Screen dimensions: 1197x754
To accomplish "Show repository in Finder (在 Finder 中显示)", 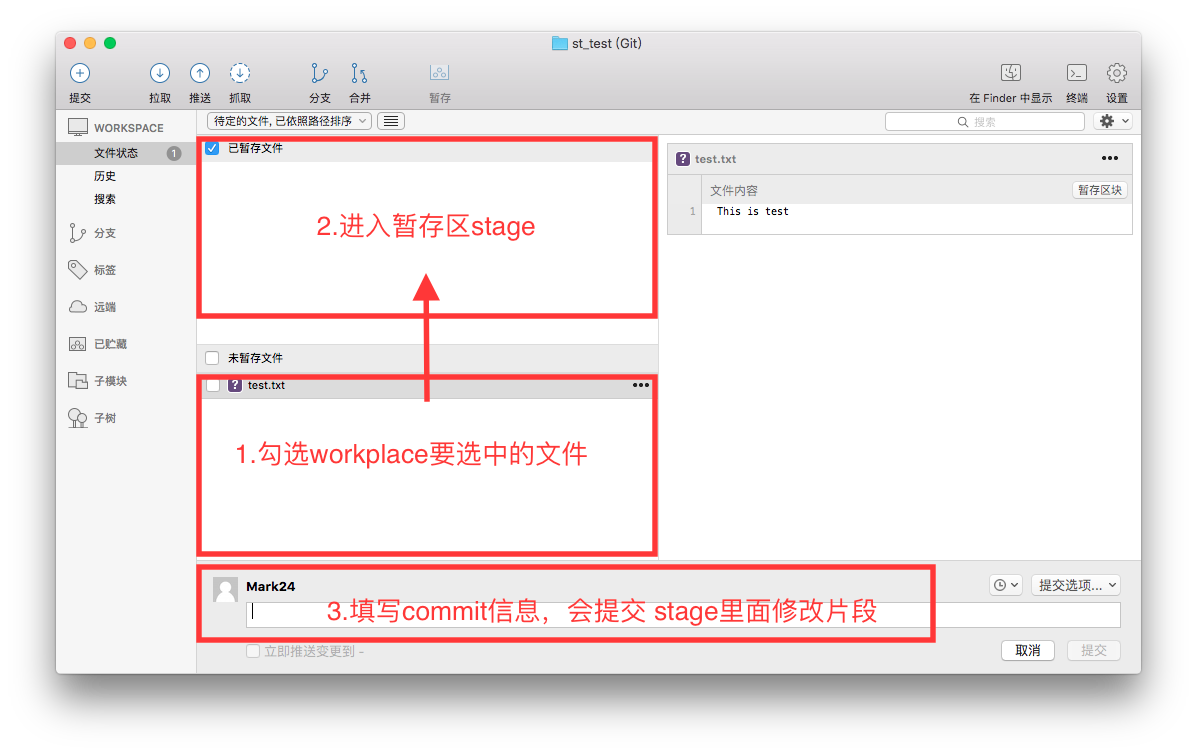I will 1011,73.
